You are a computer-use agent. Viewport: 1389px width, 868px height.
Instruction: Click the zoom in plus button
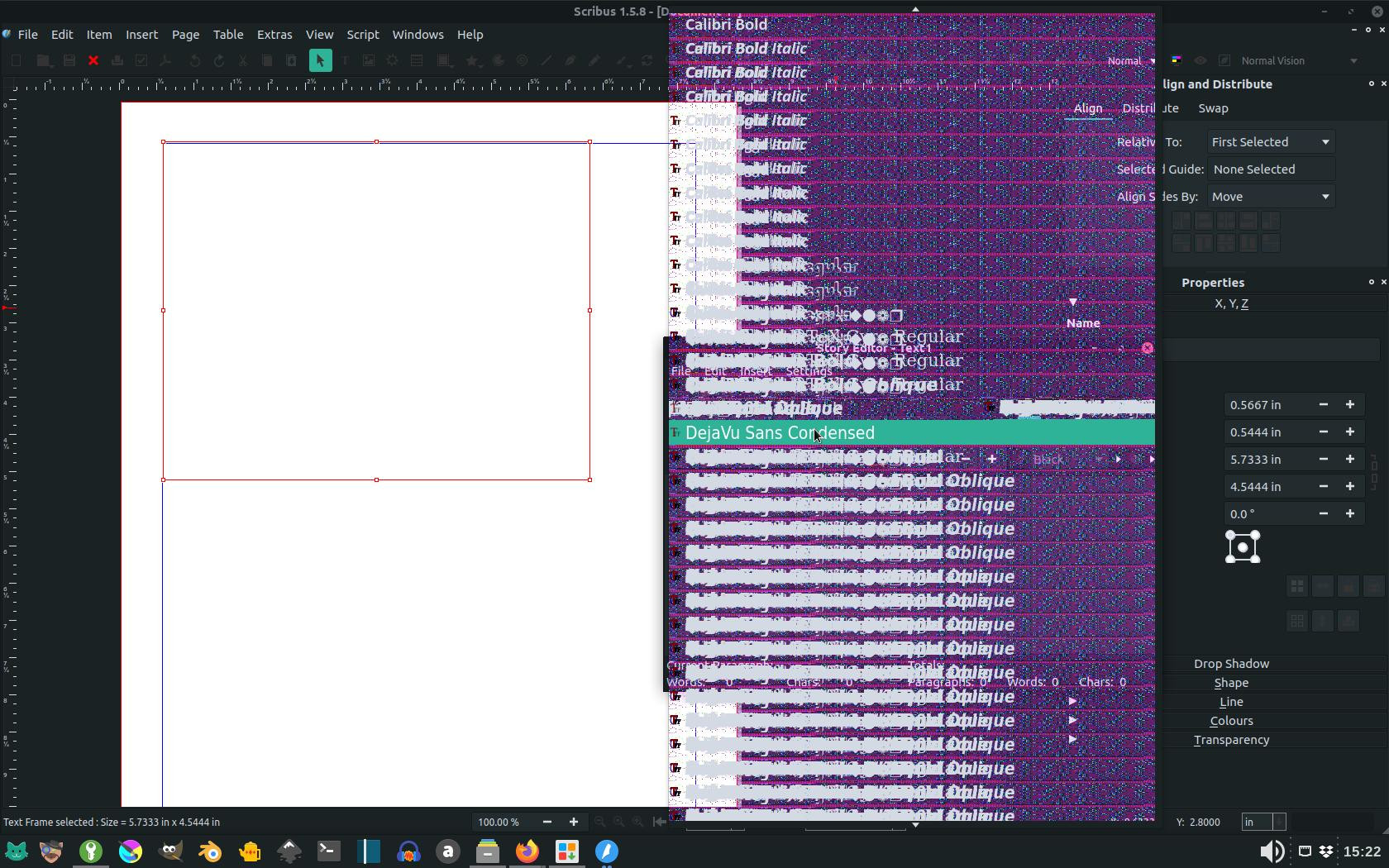coord(574,822)
